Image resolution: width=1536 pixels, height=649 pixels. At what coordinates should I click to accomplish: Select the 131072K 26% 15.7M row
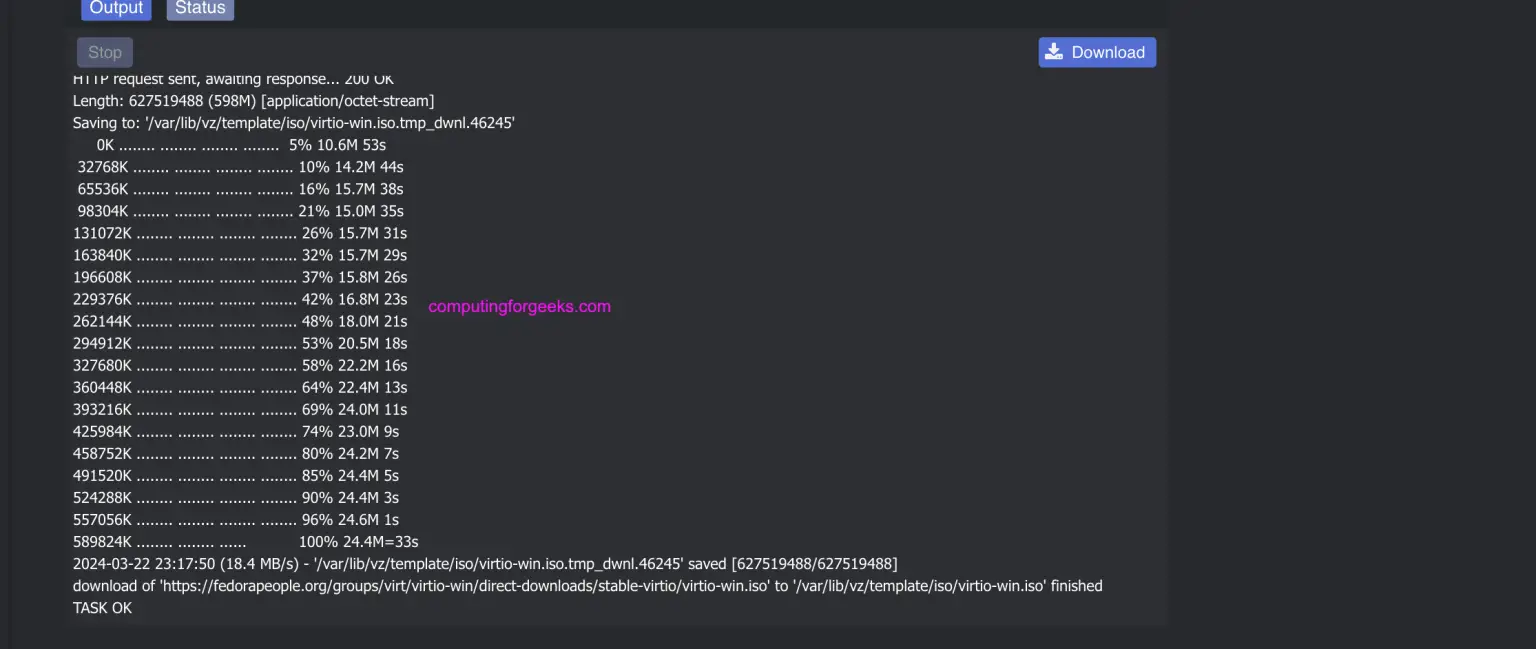[x=240, y=233]
